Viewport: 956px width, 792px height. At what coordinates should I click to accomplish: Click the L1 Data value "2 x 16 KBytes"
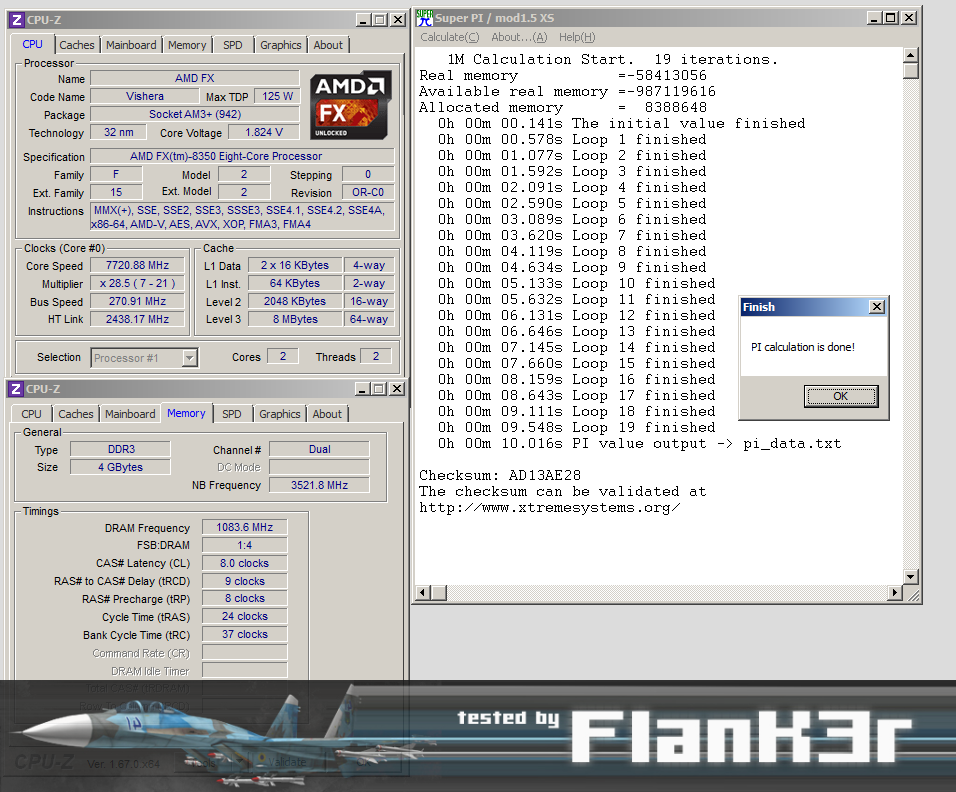tap(294, 265)
